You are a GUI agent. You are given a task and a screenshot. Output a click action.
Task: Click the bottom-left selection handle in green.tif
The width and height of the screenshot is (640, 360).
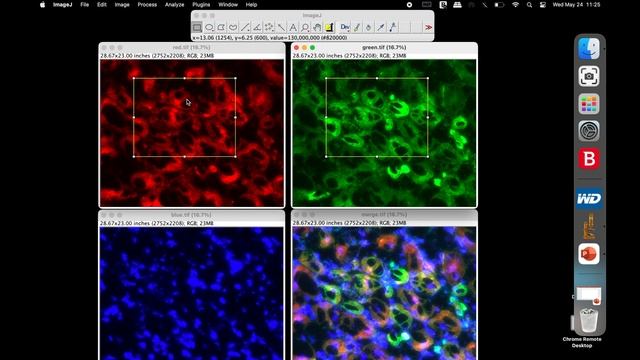pos(326,156)
